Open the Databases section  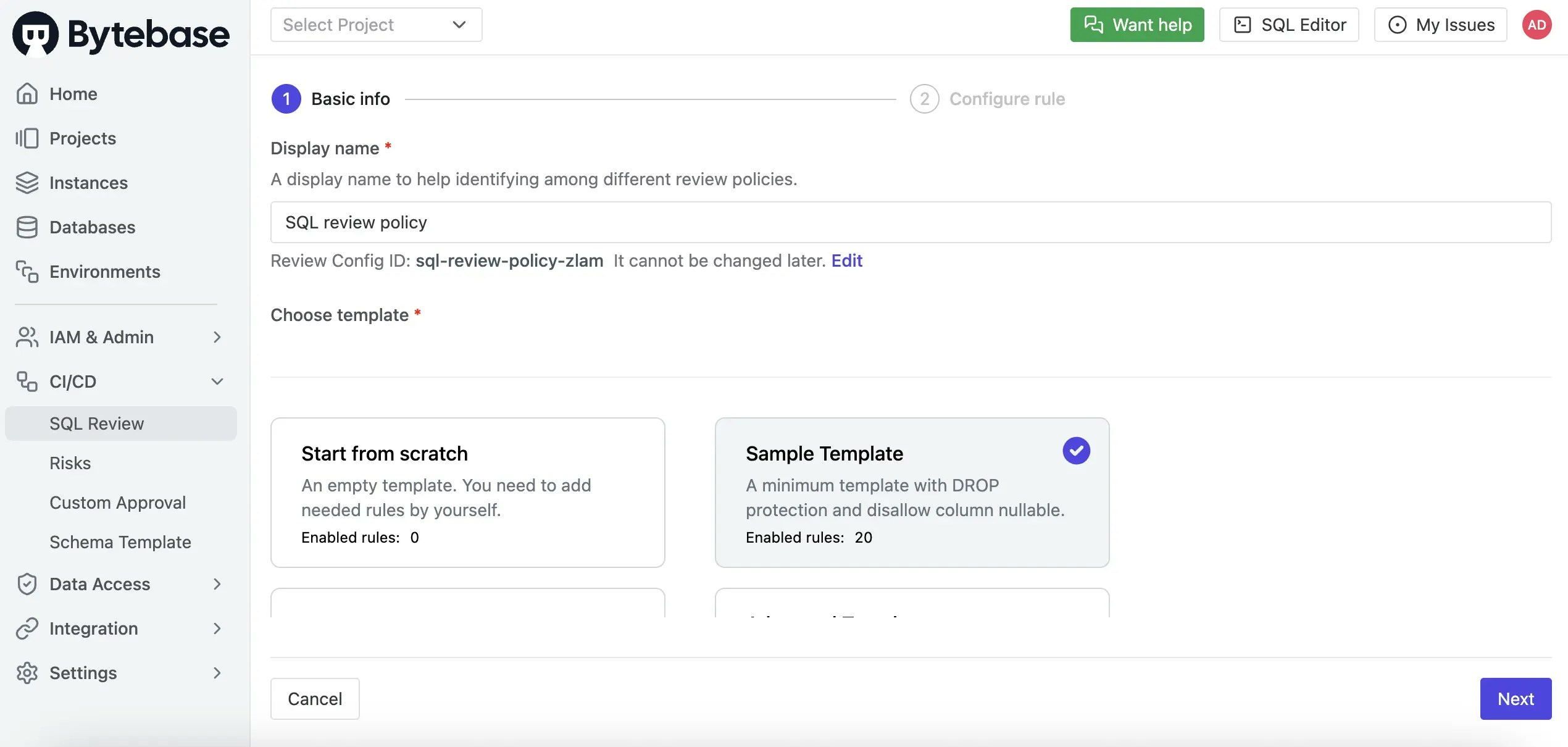[91, 227]
